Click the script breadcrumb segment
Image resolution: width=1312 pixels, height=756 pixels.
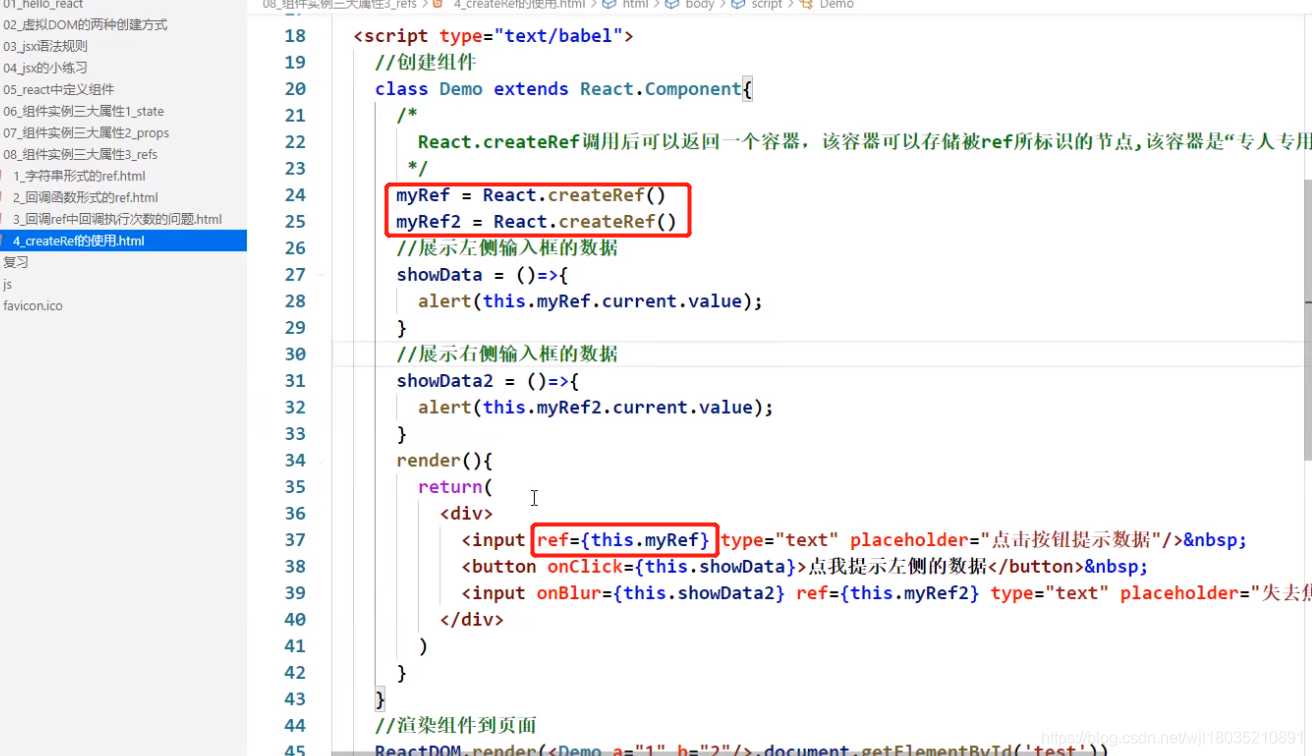pos(767,4)
